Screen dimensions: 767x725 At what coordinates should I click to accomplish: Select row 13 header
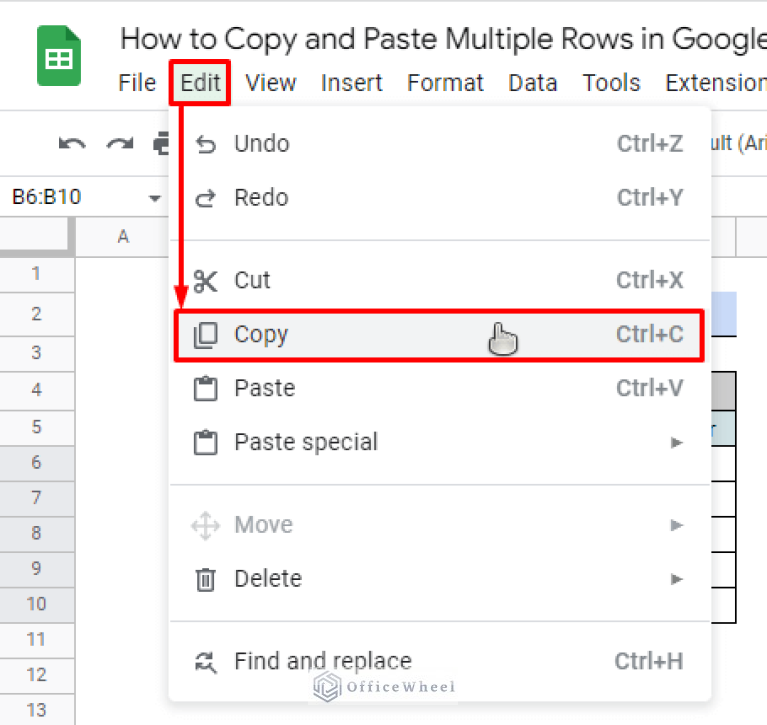(x=36, y=710)
